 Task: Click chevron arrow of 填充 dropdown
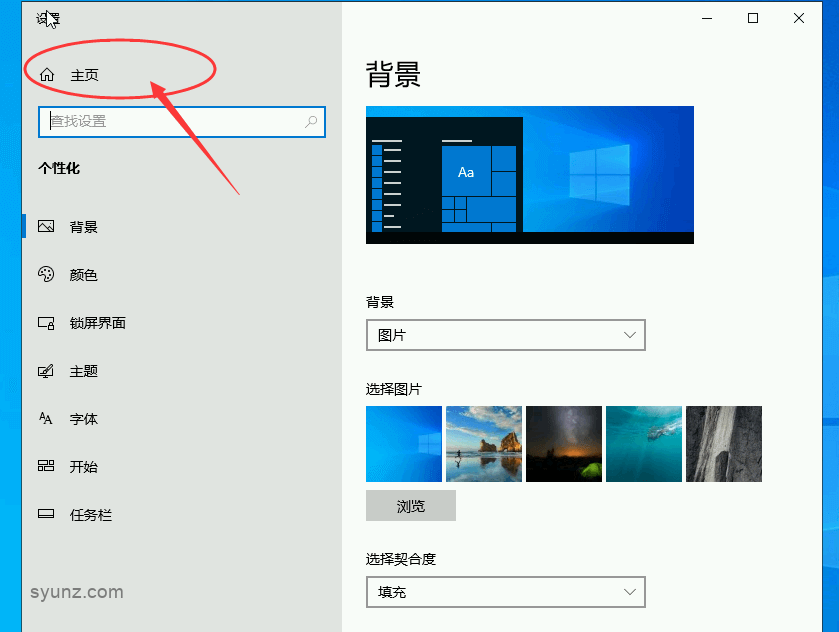click(x=630, y=592)
